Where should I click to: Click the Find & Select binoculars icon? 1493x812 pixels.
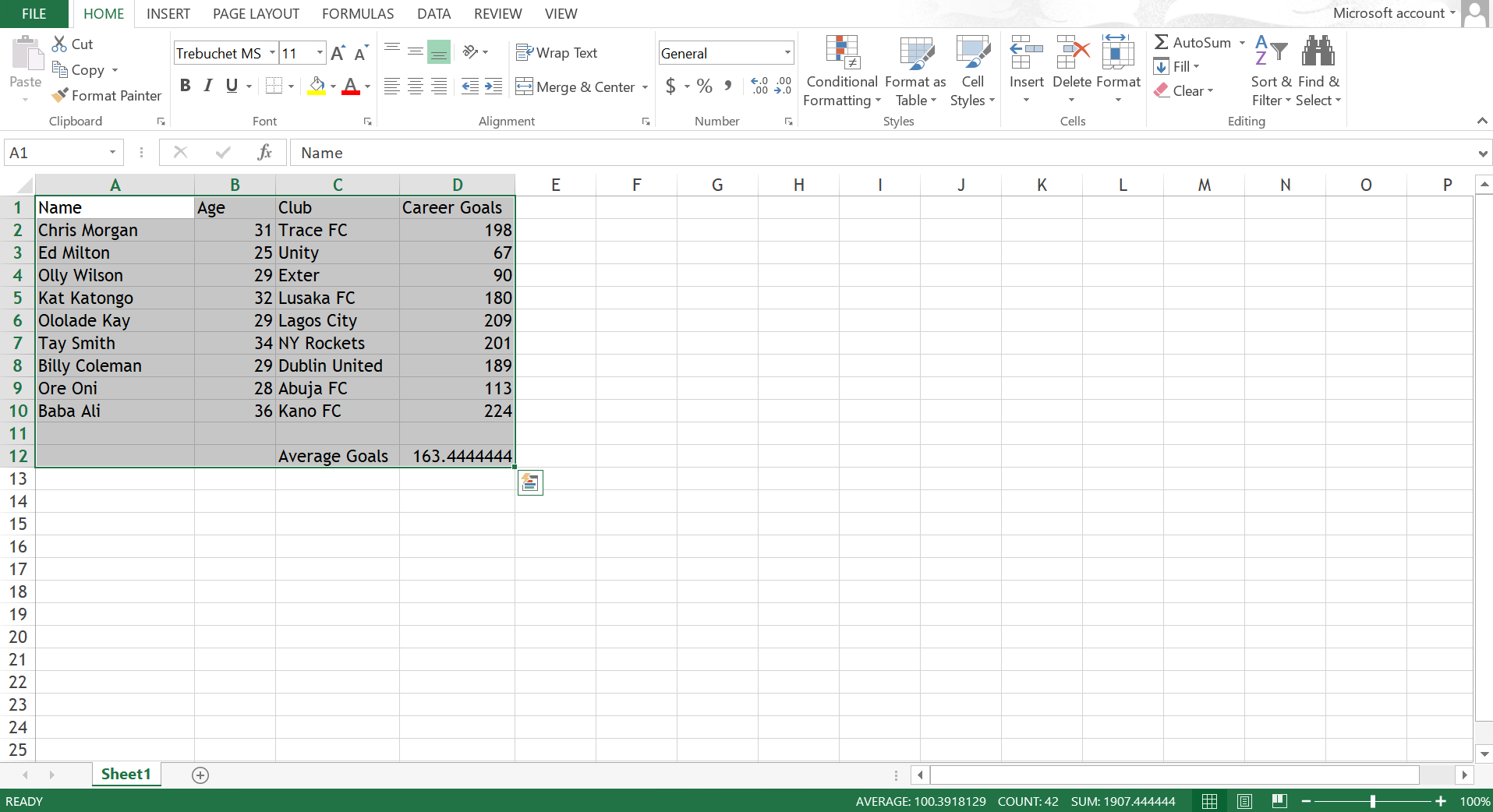coord(1318,51)
